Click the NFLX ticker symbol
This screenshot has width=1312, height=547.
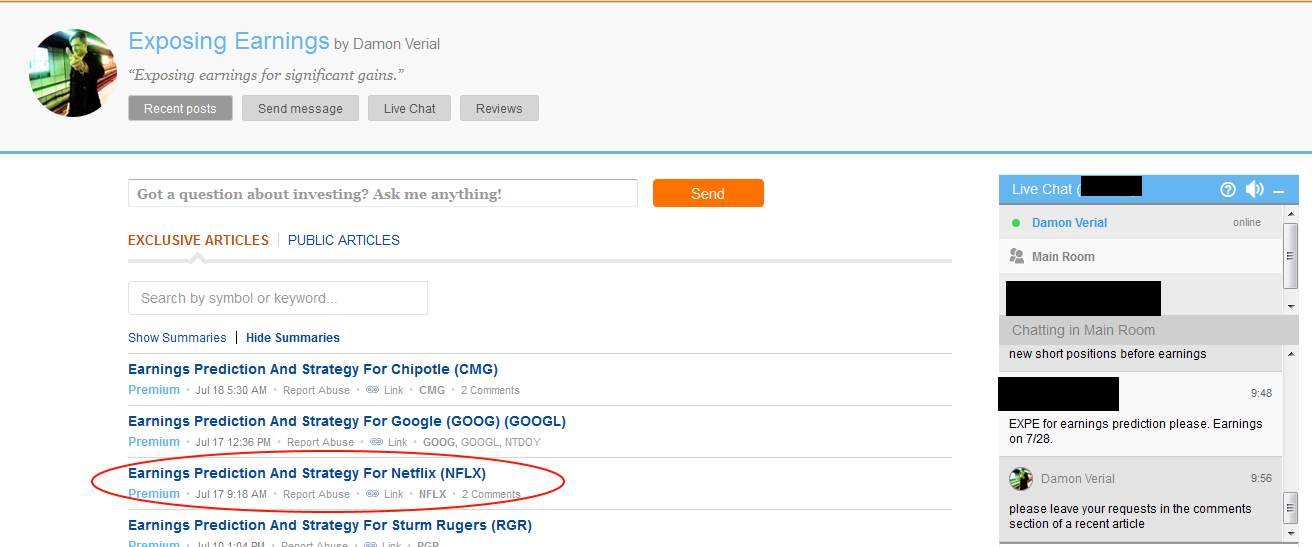432,494
